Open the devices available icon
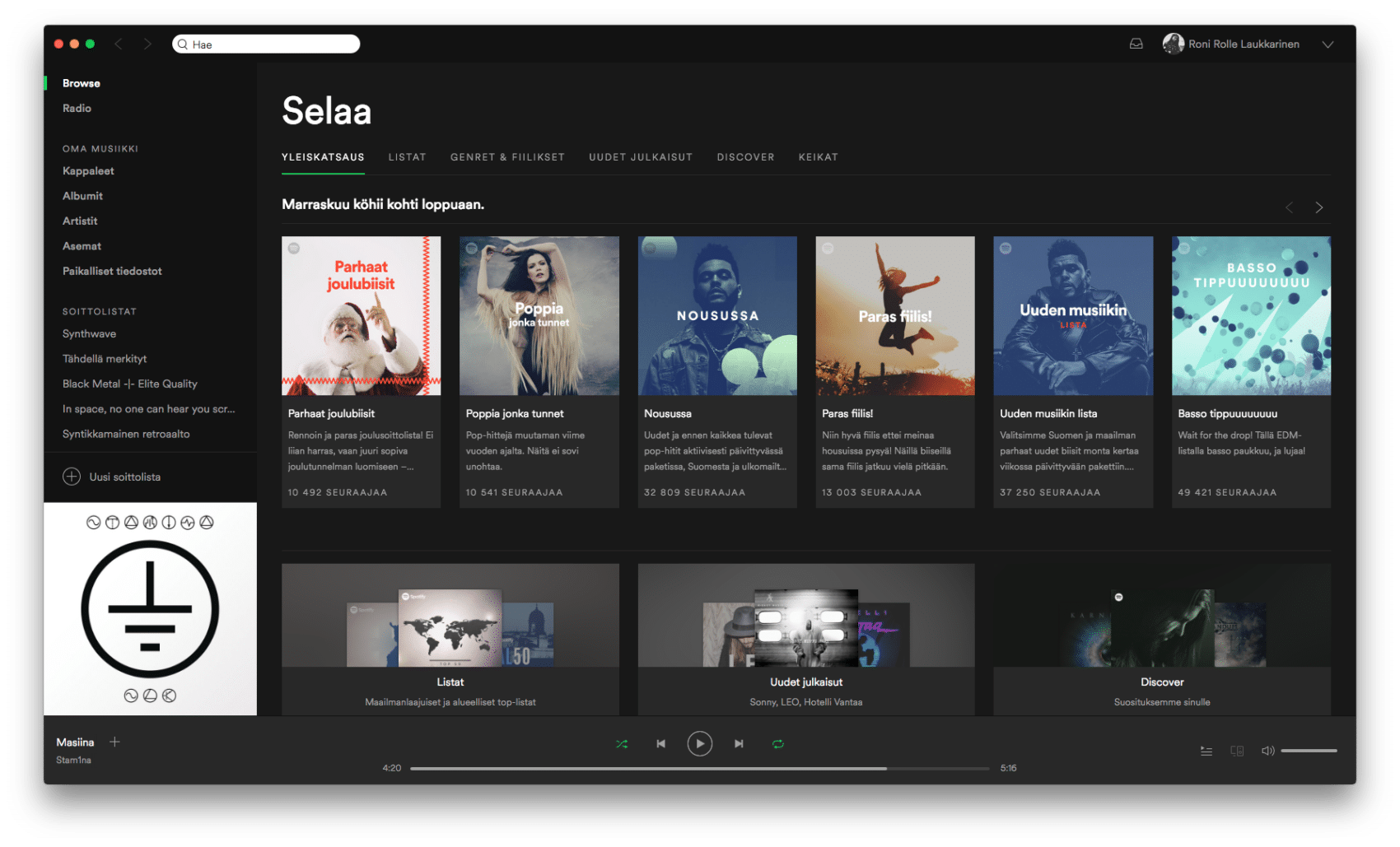 [1236, 751]
